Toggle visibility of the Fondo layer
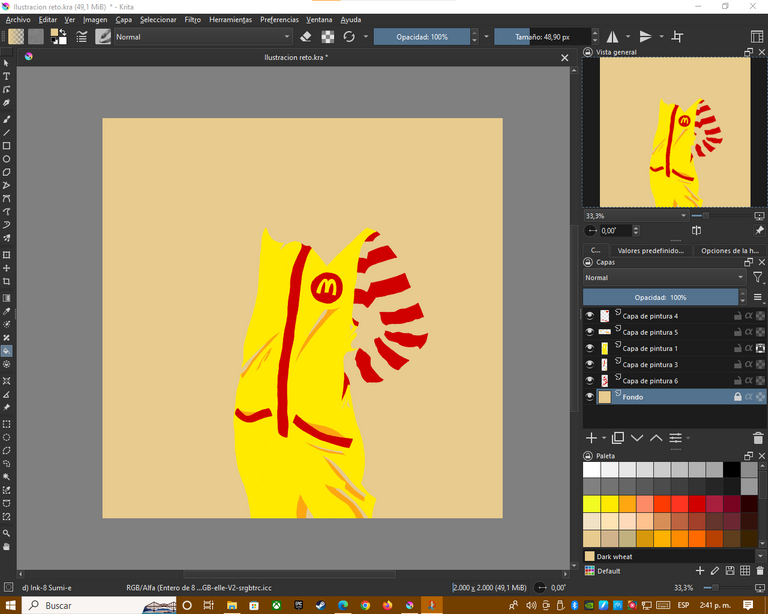Viewport: 768px width, 614px height. [x=590, y=397]
